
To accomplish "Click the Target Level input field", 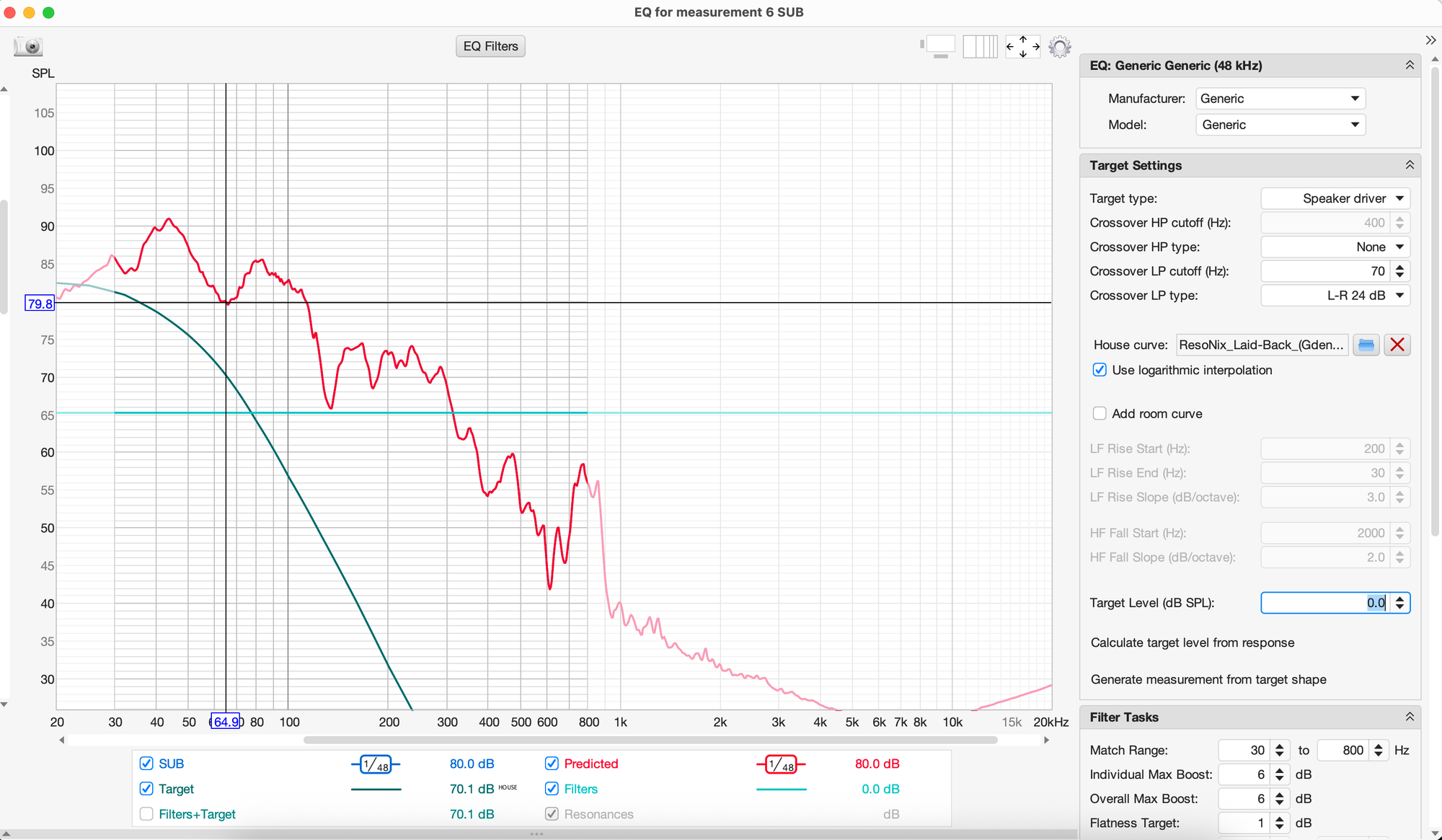I will click(1325, 603).
